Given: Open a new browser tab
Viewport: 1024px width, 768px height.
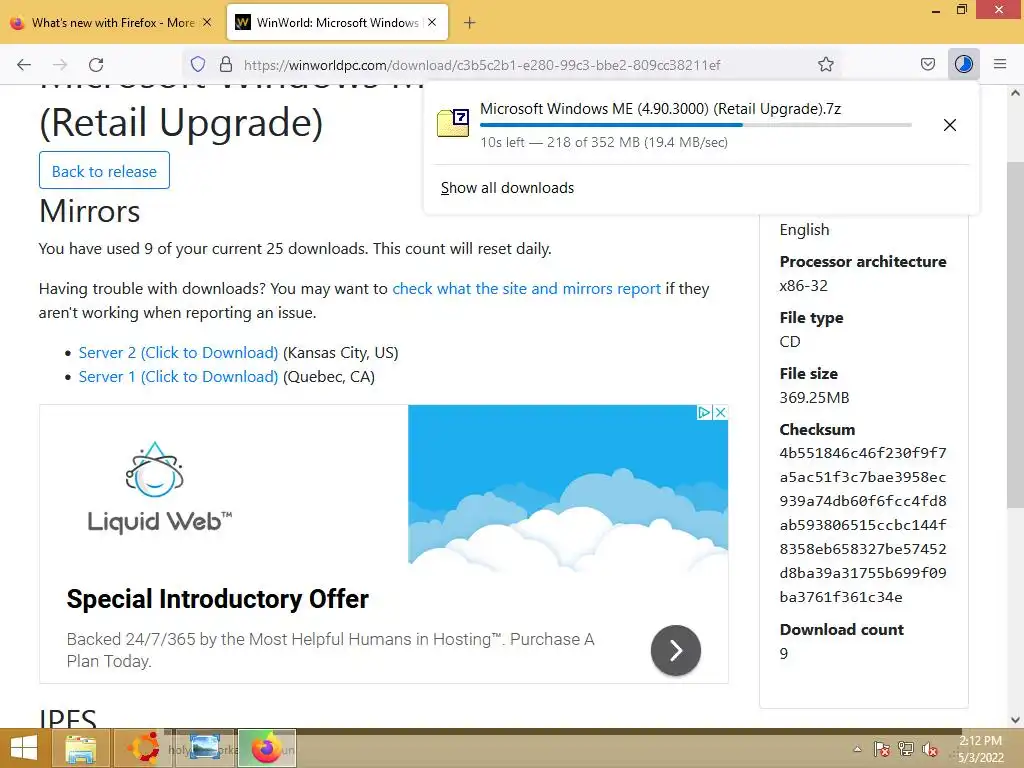Looking at the screenshot, I should click(x=469, y=23).
